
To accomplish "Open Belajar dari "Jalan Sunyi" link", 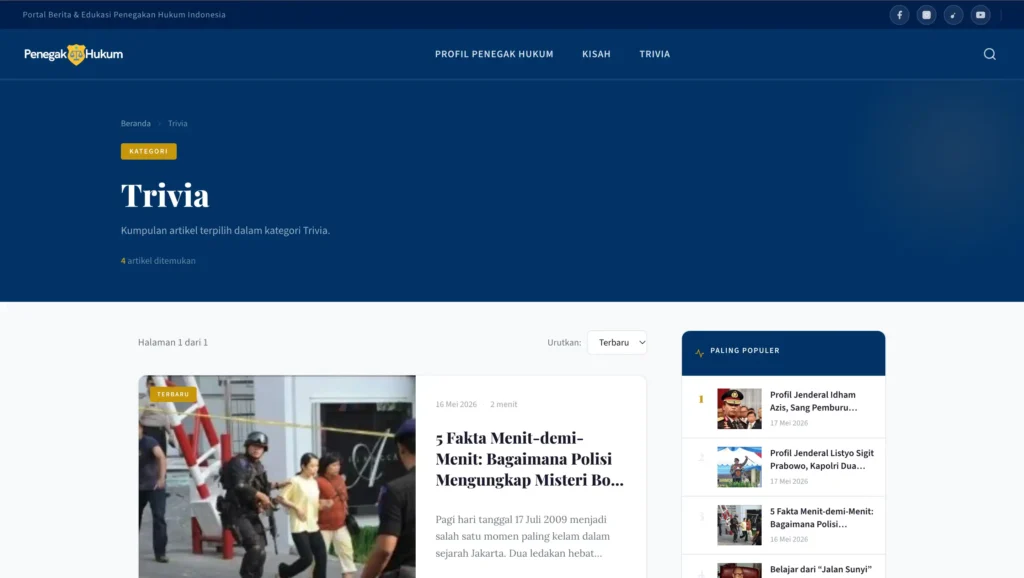I will click(821, 570).
